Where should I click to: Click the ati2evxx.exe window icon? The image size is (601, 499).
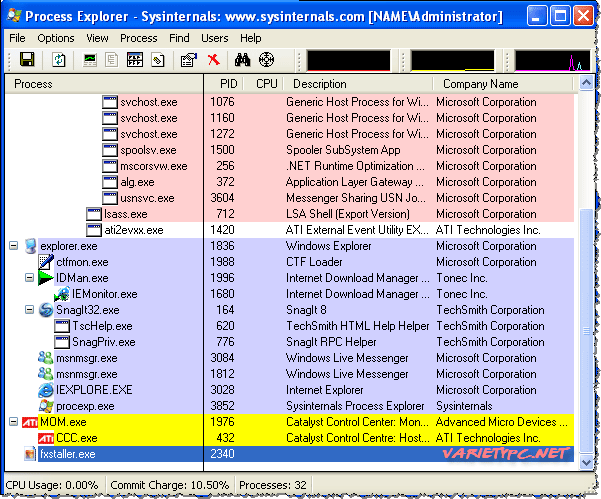[x=94, y=230]
